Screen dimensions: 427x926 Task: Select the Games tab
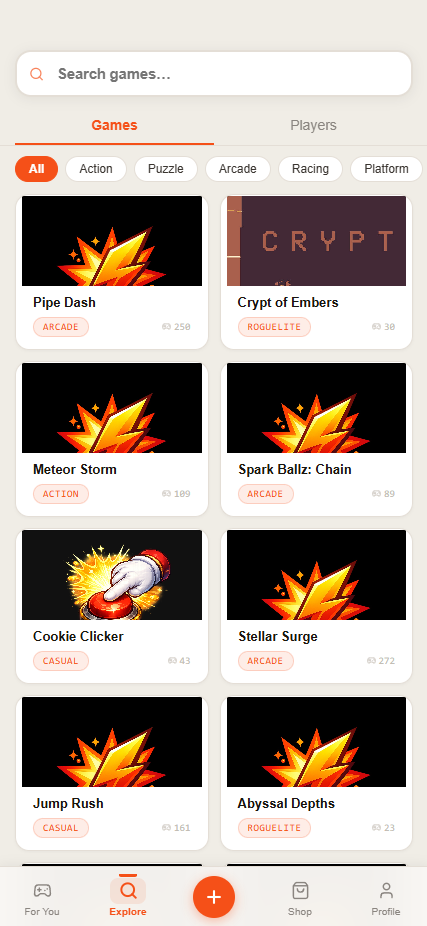(x=115, y=125)
